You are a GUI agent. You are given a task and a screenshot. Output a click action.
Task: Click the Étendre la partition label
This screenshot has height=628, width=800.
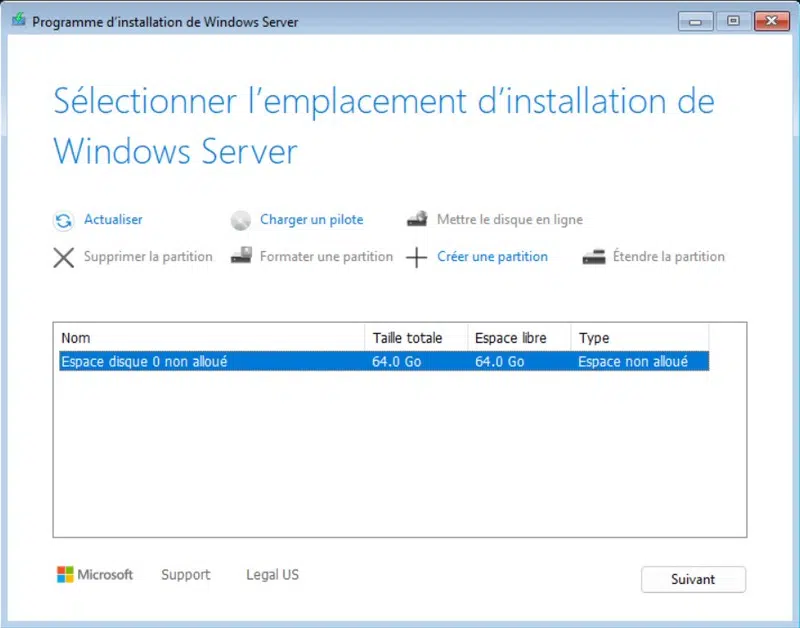(x=668, y=256)
